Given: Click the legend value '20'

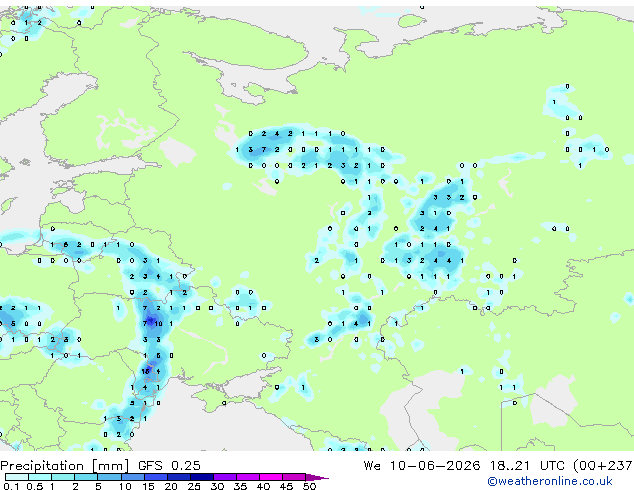Looking at the screenshot, I should pyautogui.click(x=171, y=486).
